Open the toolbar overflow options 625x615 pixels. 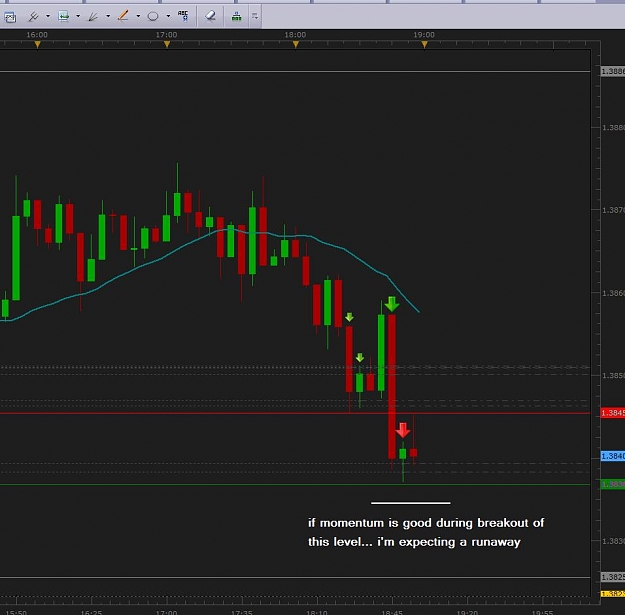255,16
